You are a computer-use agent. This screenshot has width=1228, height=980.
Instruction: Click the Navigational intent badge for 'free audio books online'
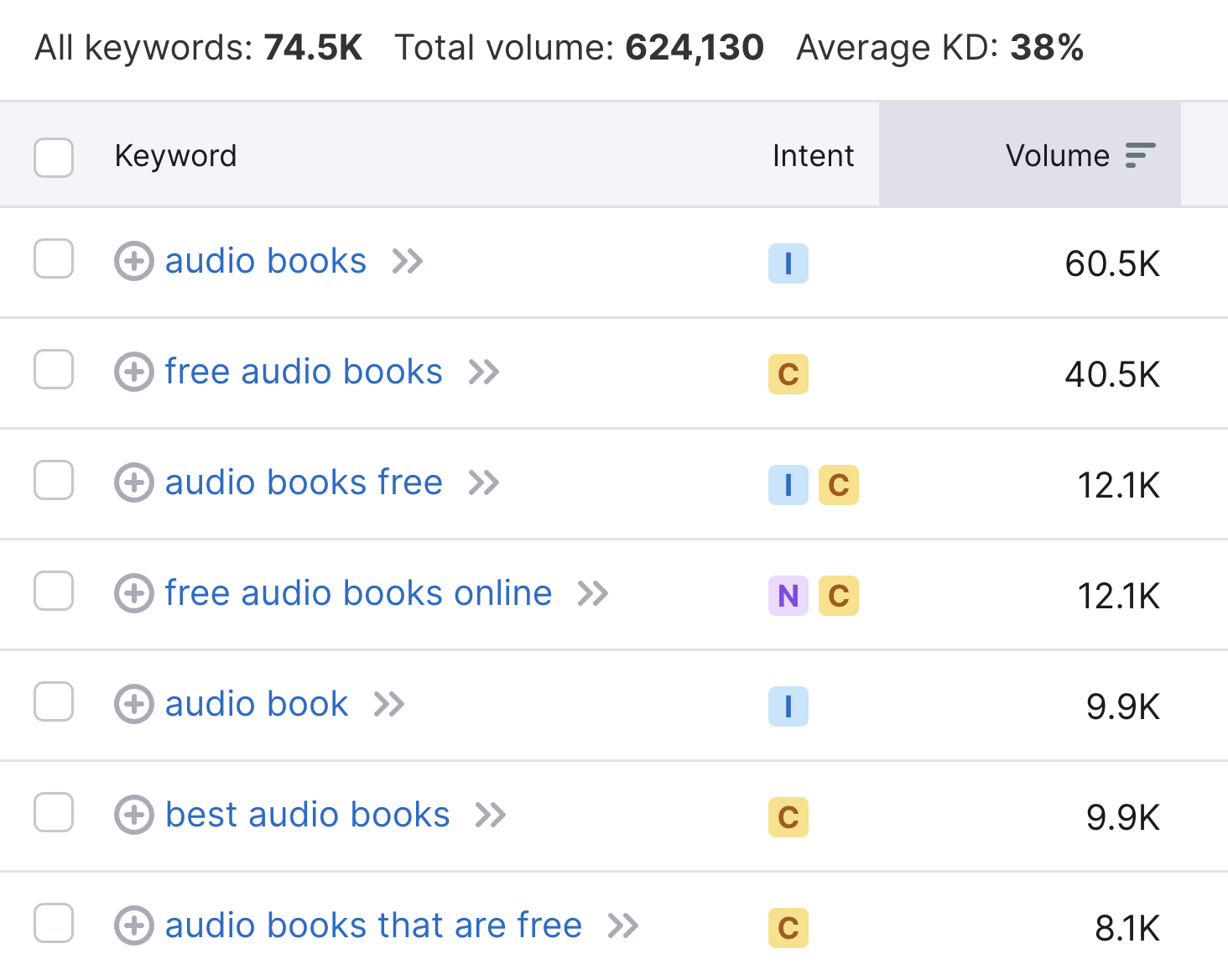pos(788,596)
